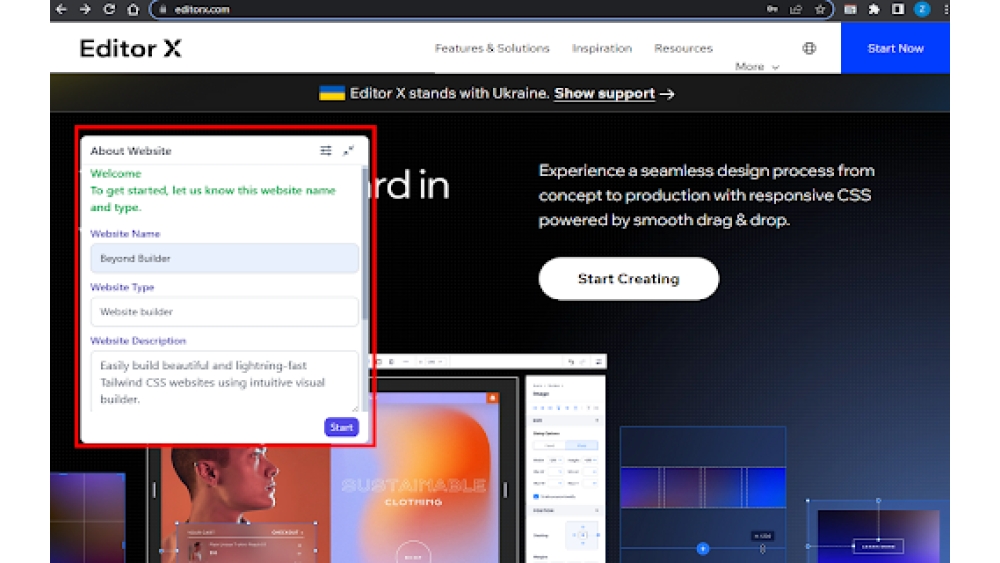This screenshot has height=563, width=1000.
Task: Click the Start button in the About Website panel
Action: pos(341,427)
